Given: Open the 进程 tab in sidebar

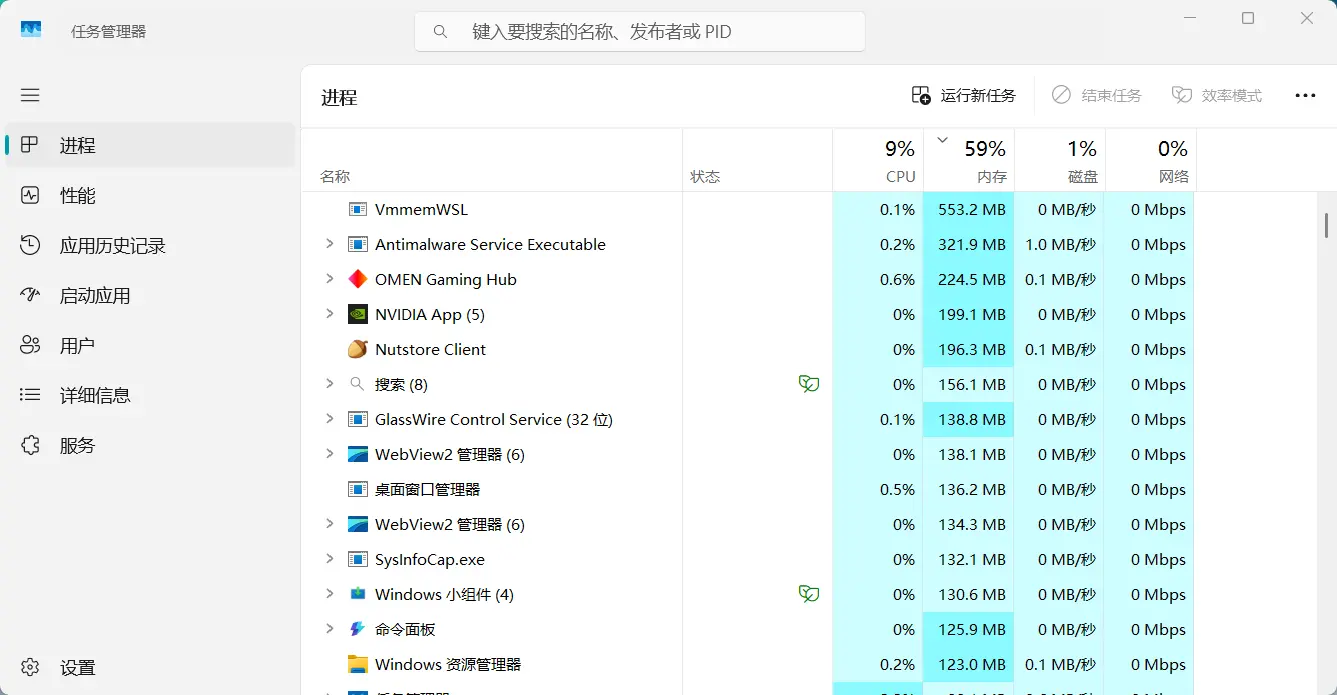Looking at the screenshot, I should click(x=150, y=145).
